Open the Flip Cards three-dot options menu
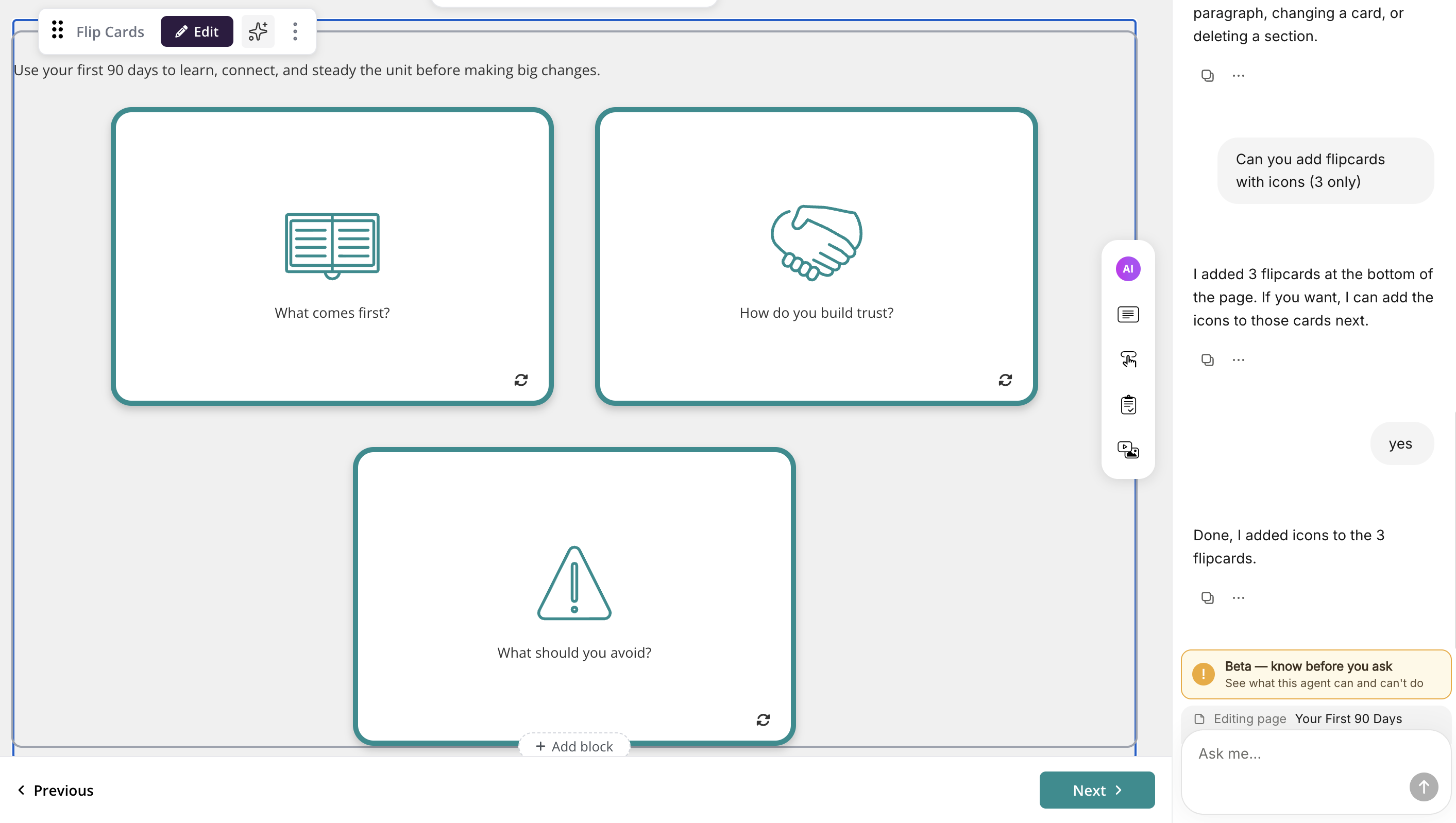 tap(295, 31)
